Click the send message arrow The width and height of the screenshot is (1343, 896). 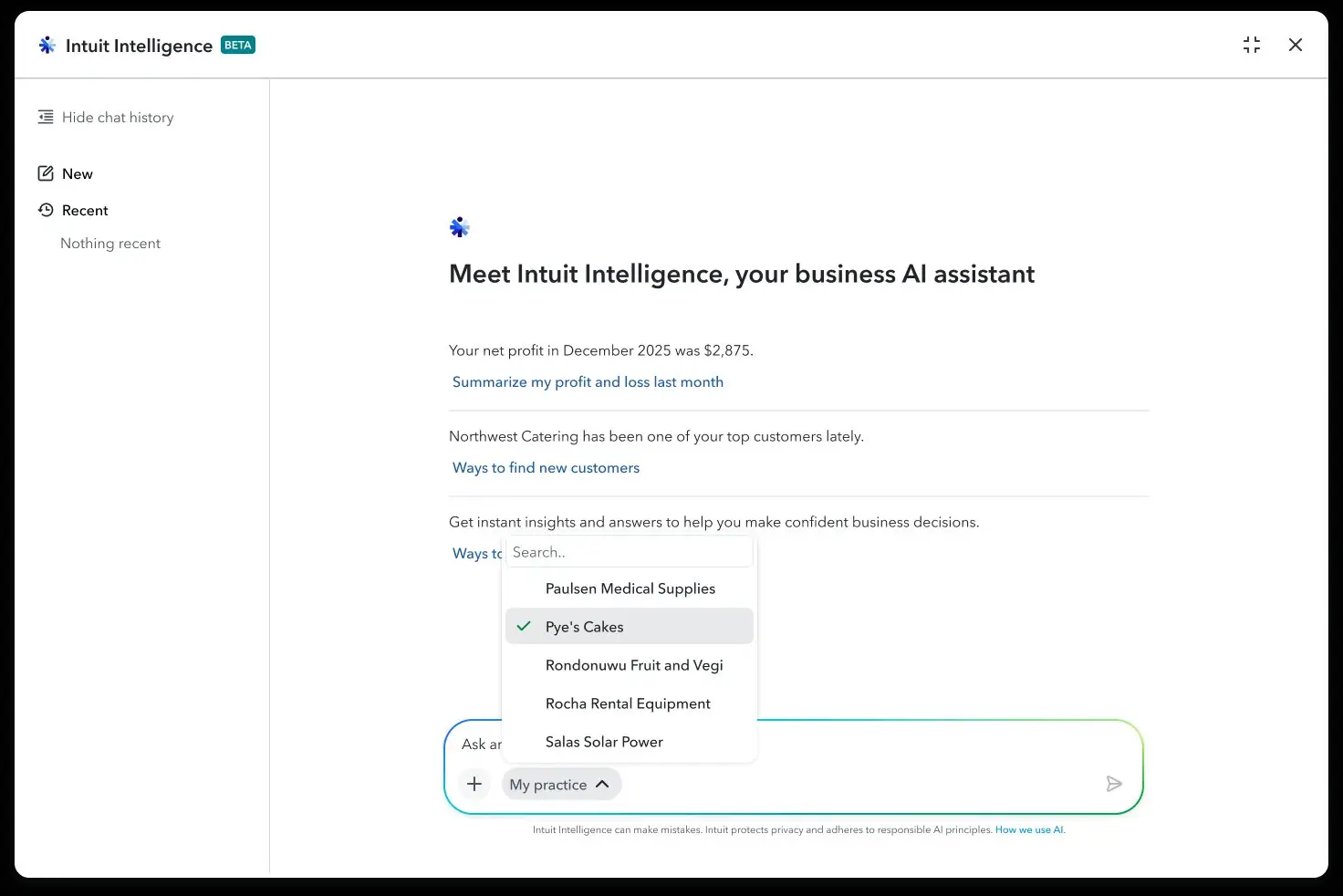pos(1114,784)
